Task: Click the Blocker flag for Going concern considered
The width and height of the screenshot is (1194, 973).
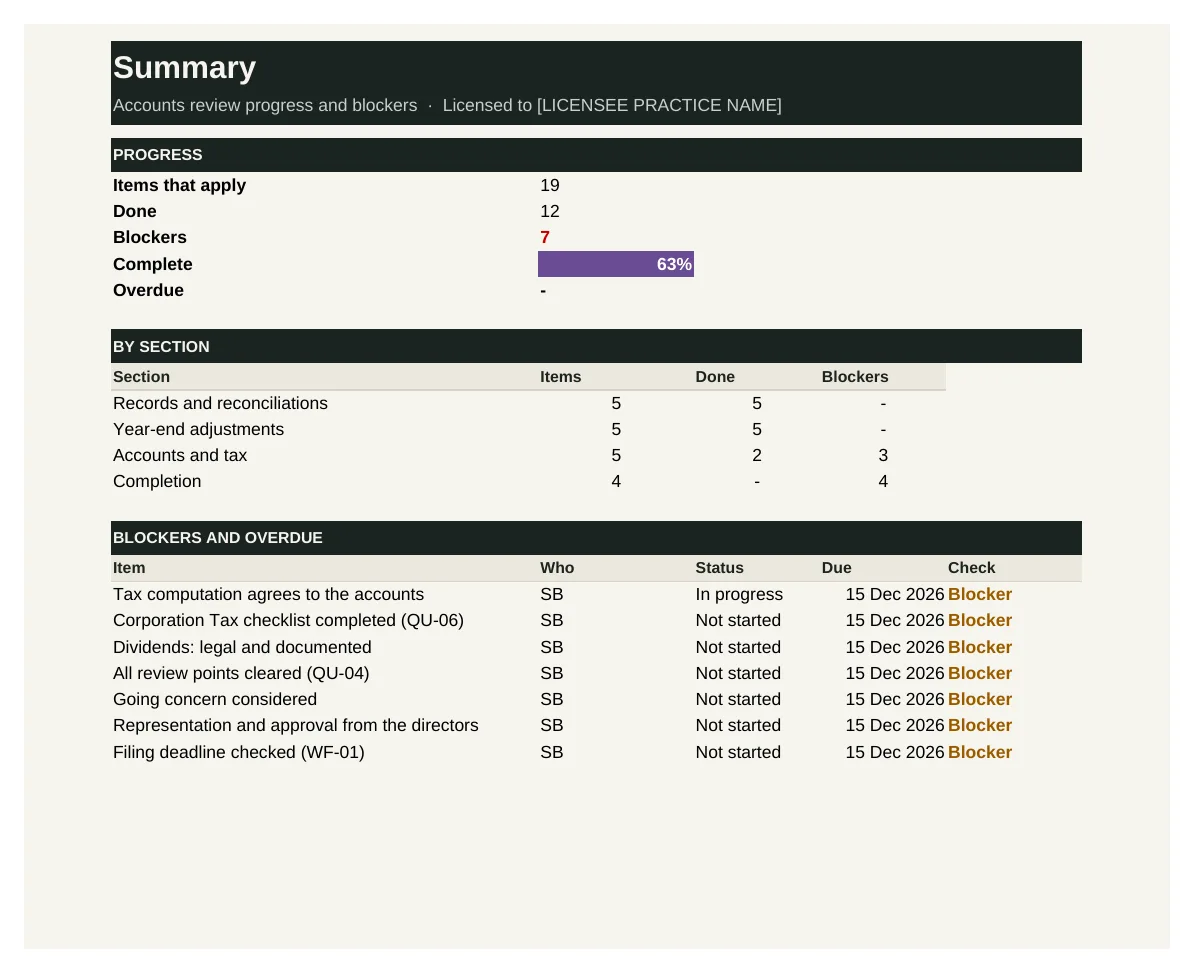Action: coord(980,699)
